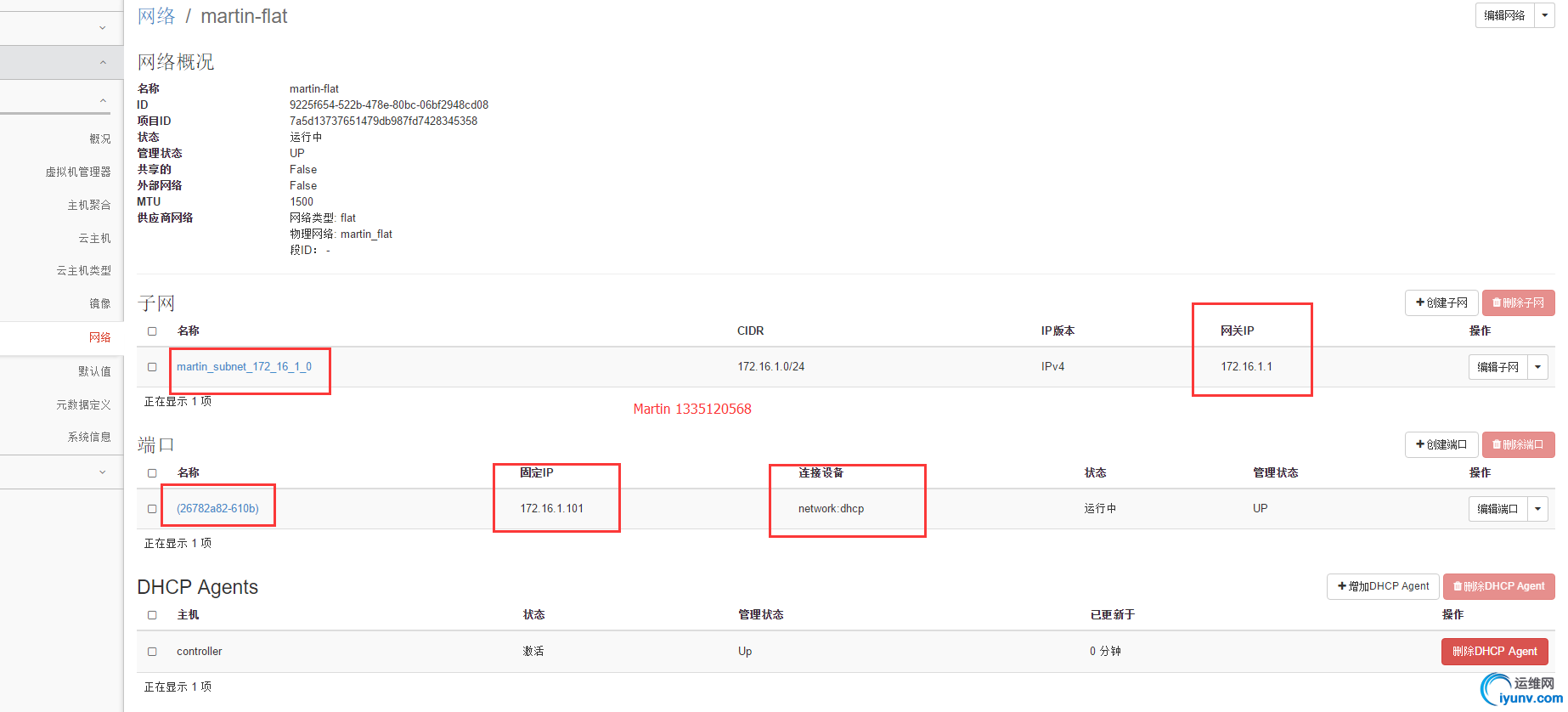The height and width of the screenshot is (712, 1568).
Task: Collapse the sidebar group above 概况
Action: pos(103,100)
